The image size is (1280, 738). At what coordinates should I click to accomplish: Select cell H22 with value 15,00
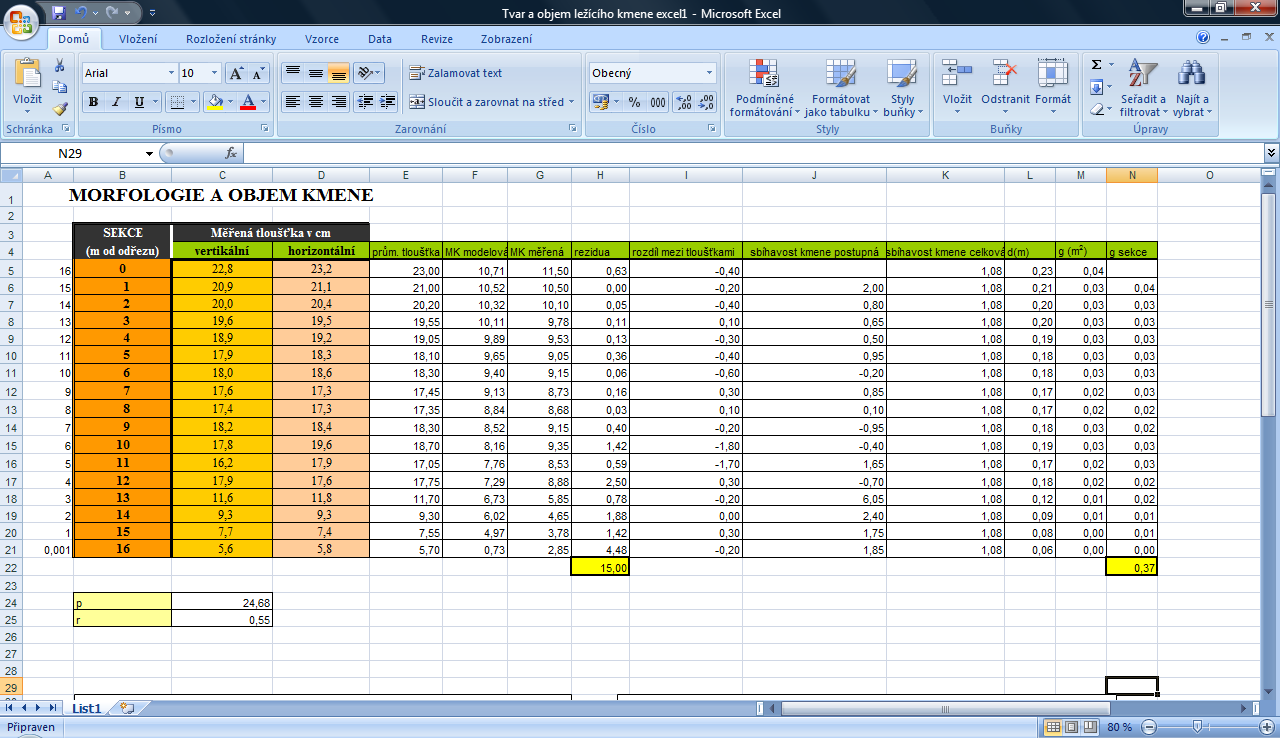point(600,567)
